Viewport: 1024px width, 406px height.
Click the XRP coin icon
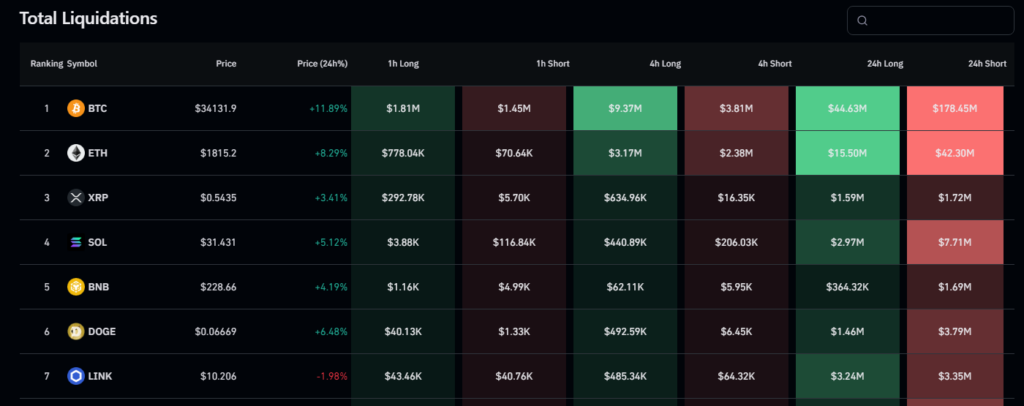click(76, 197)
